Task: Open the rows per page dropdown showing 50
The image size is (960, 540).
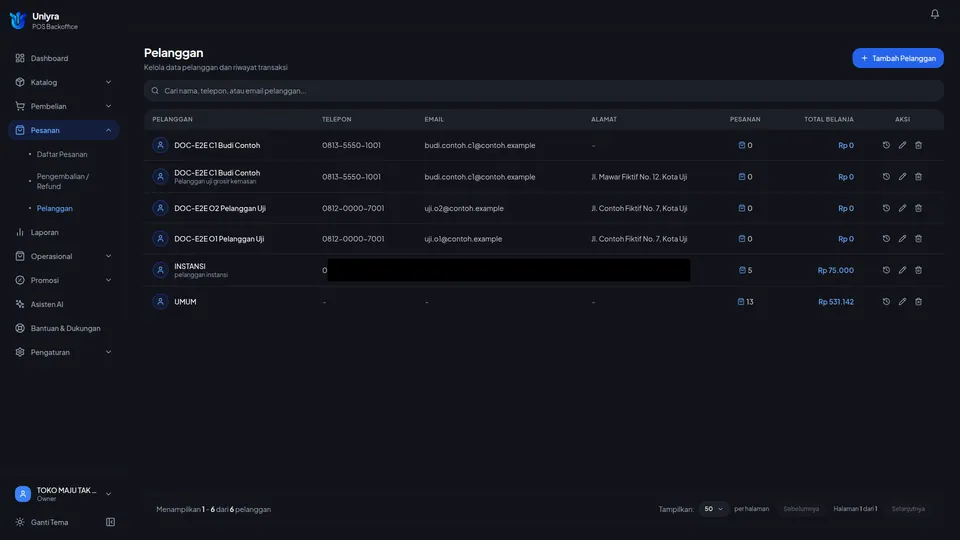Action: [x=713, y=509]
